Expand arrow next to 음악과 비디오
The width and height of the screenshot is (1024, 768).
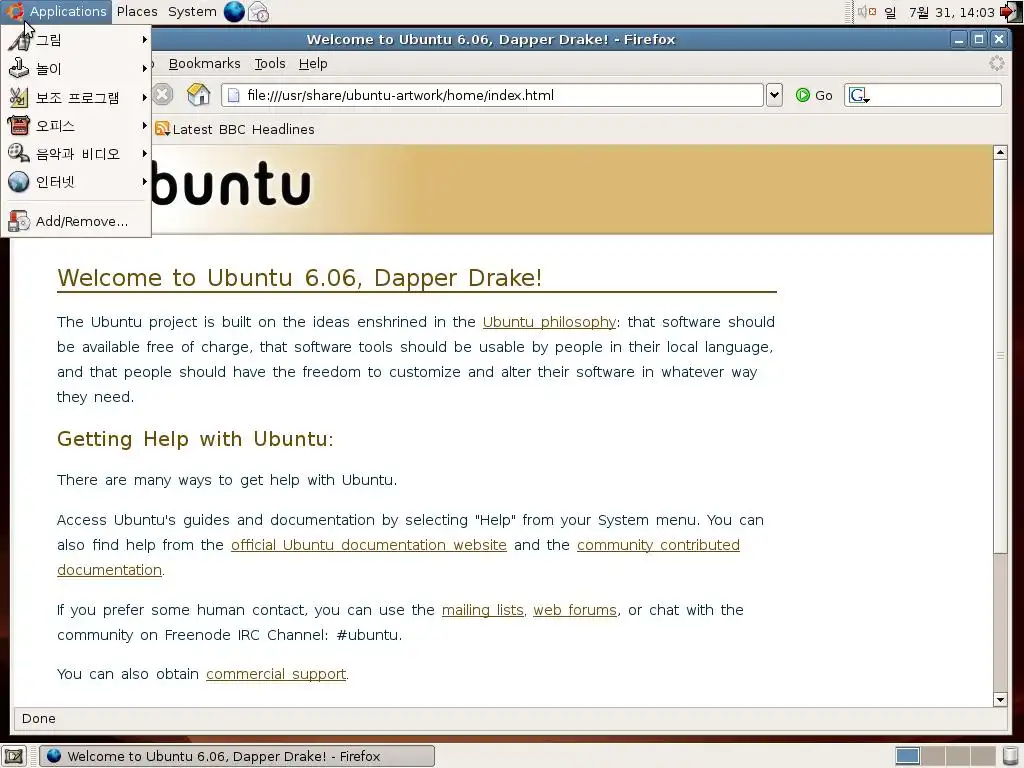point(144,153)
